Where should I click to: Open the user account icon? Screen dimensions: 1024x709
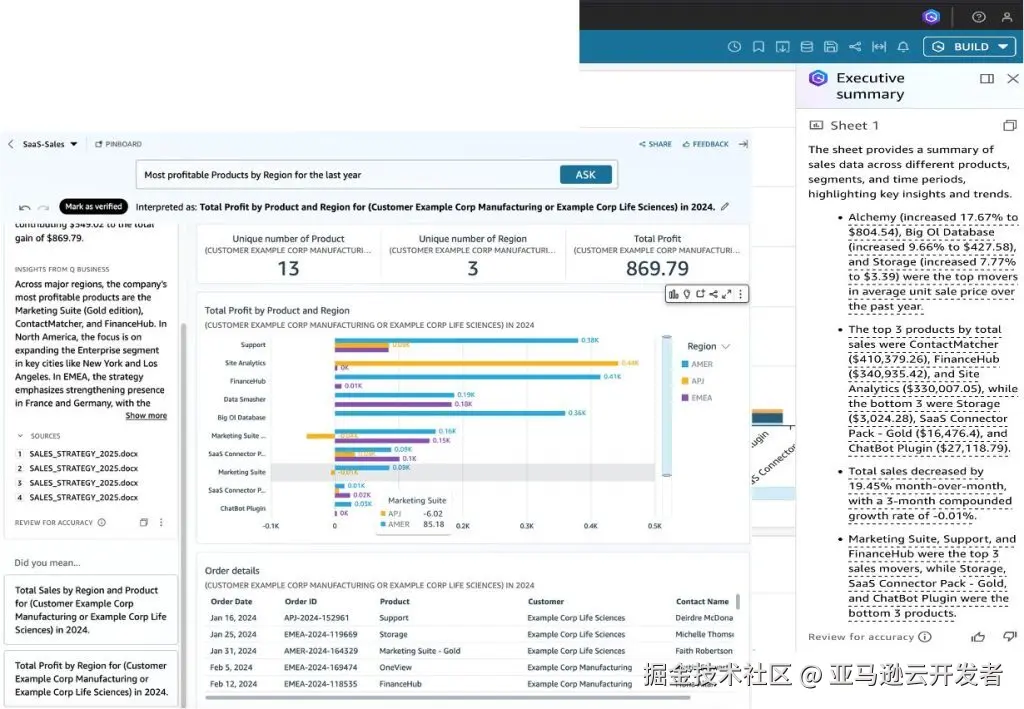[x=1007, y=17]
